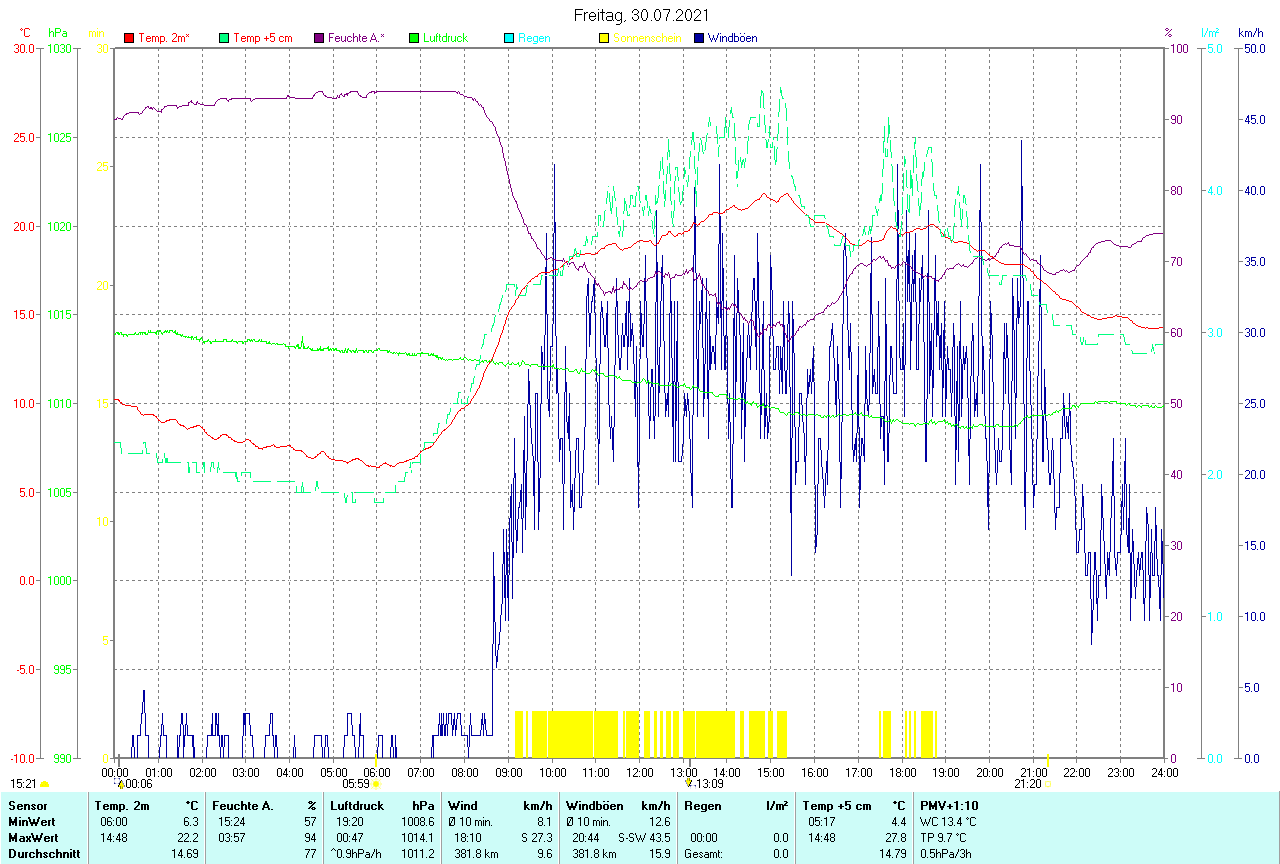Click the 12:00 time axis label
The height and width of the screenshot is (864, 1280).
pyautogui.click(x=640, y=772)
